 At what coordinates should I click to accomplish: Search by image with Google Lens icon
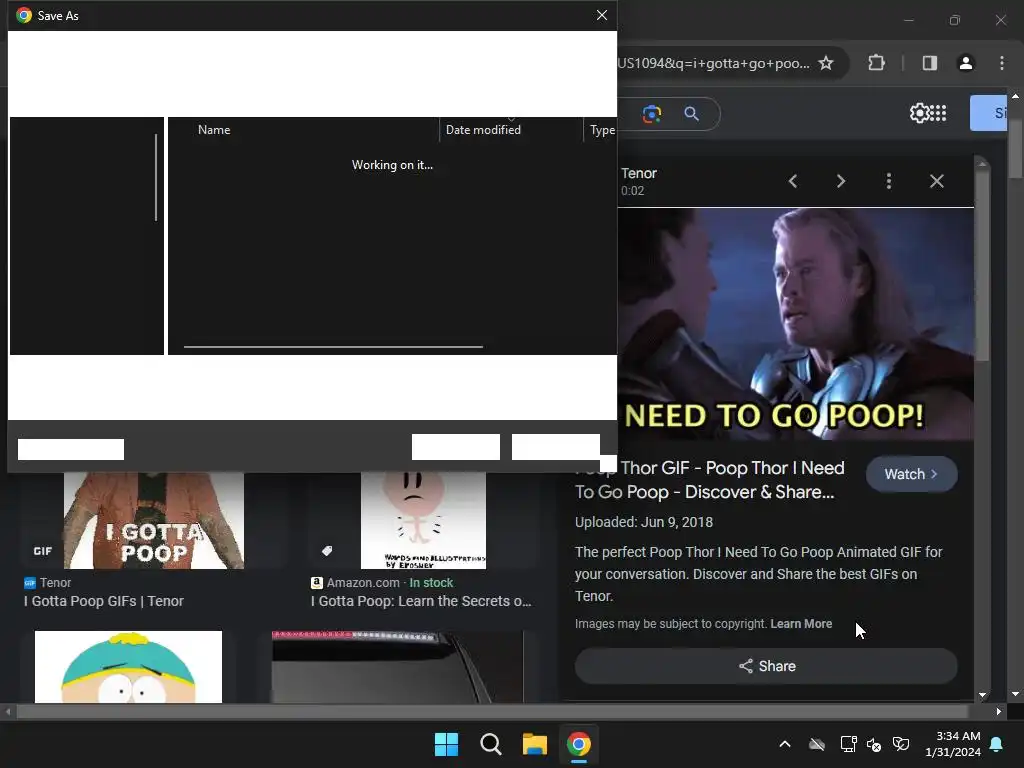652,114
